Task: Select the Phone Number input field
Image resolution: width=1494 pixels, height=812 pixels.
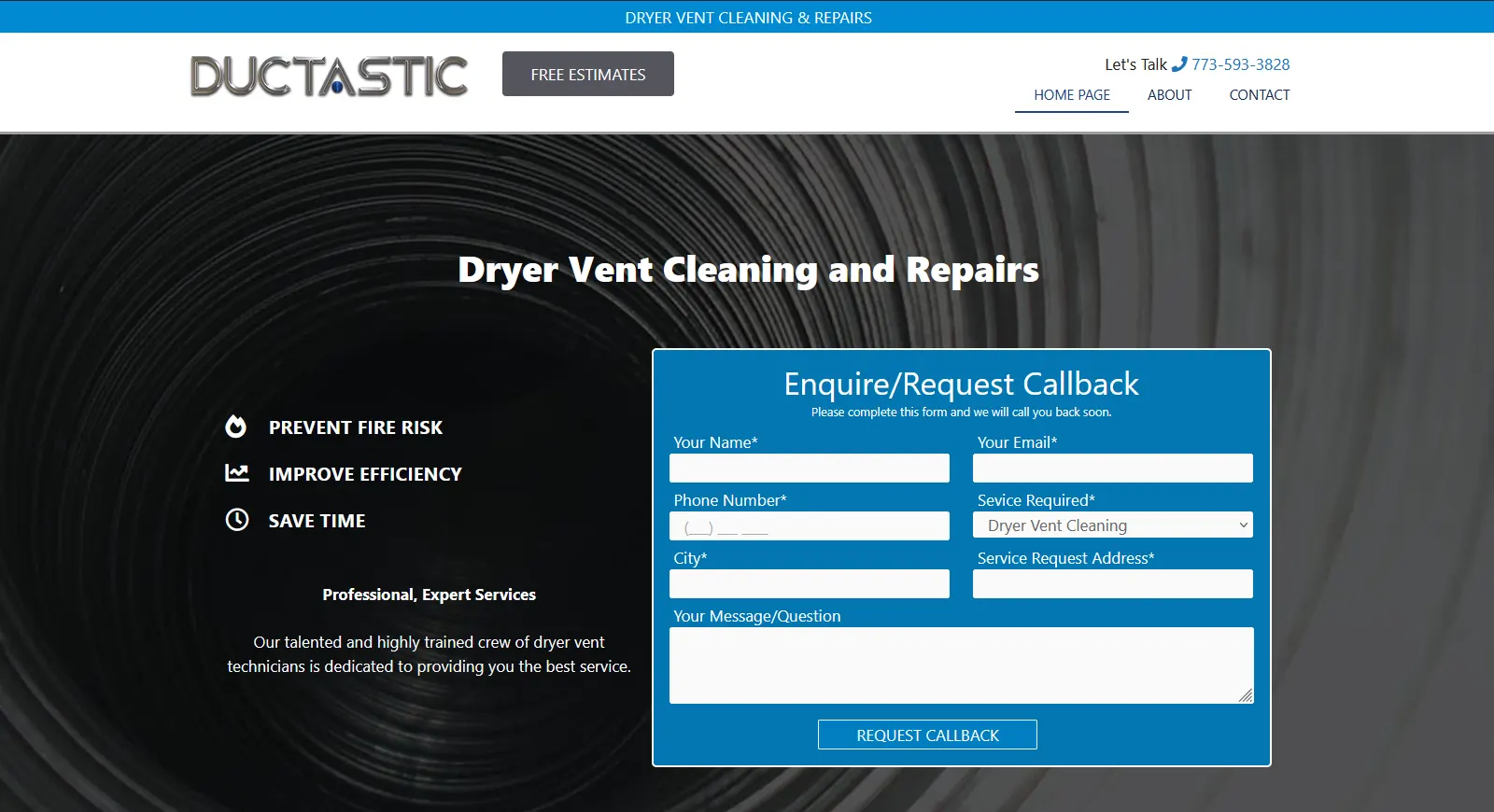Action: coord(809,526)
